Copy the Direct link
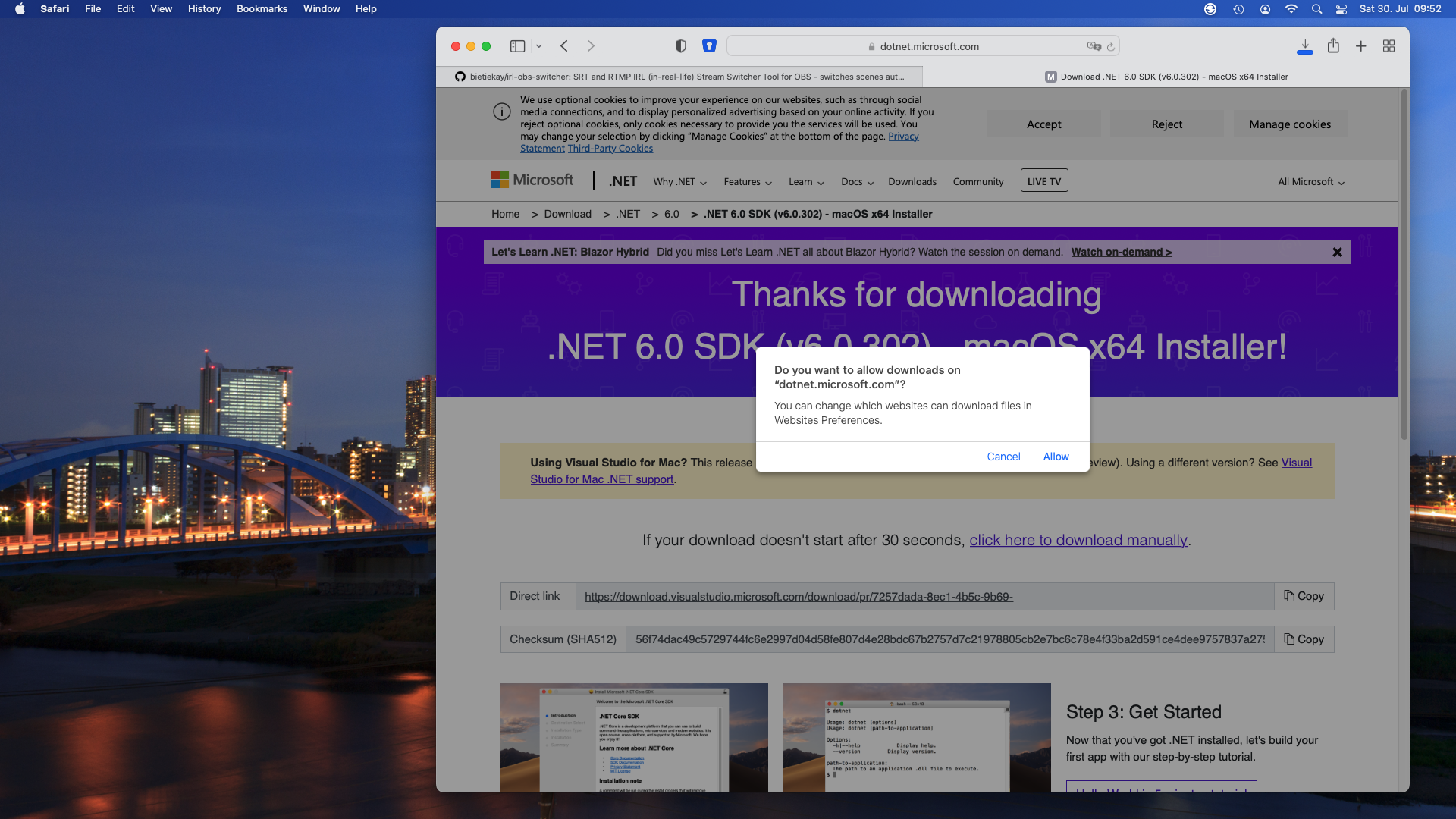The image size is (1456, 819). (x=1304, y=596)
